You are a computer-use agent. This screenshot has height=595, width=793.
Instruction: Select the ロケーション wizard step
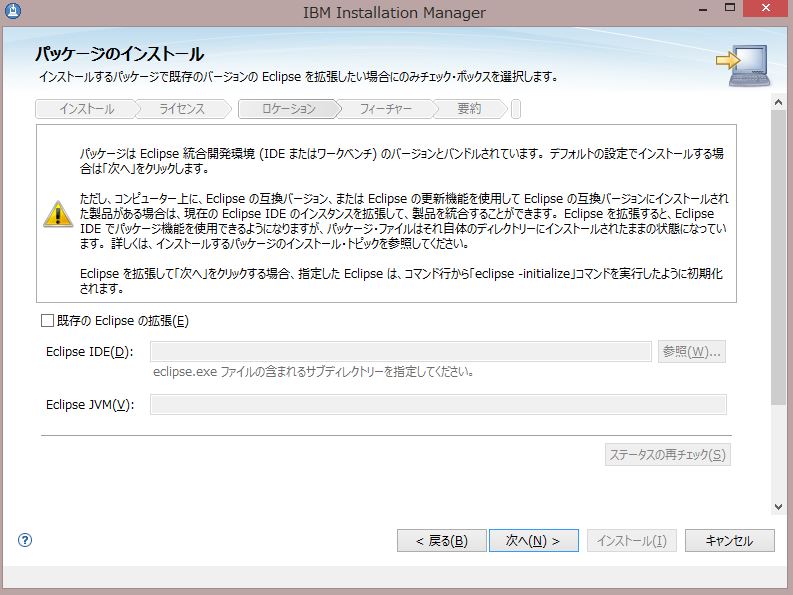289,109
